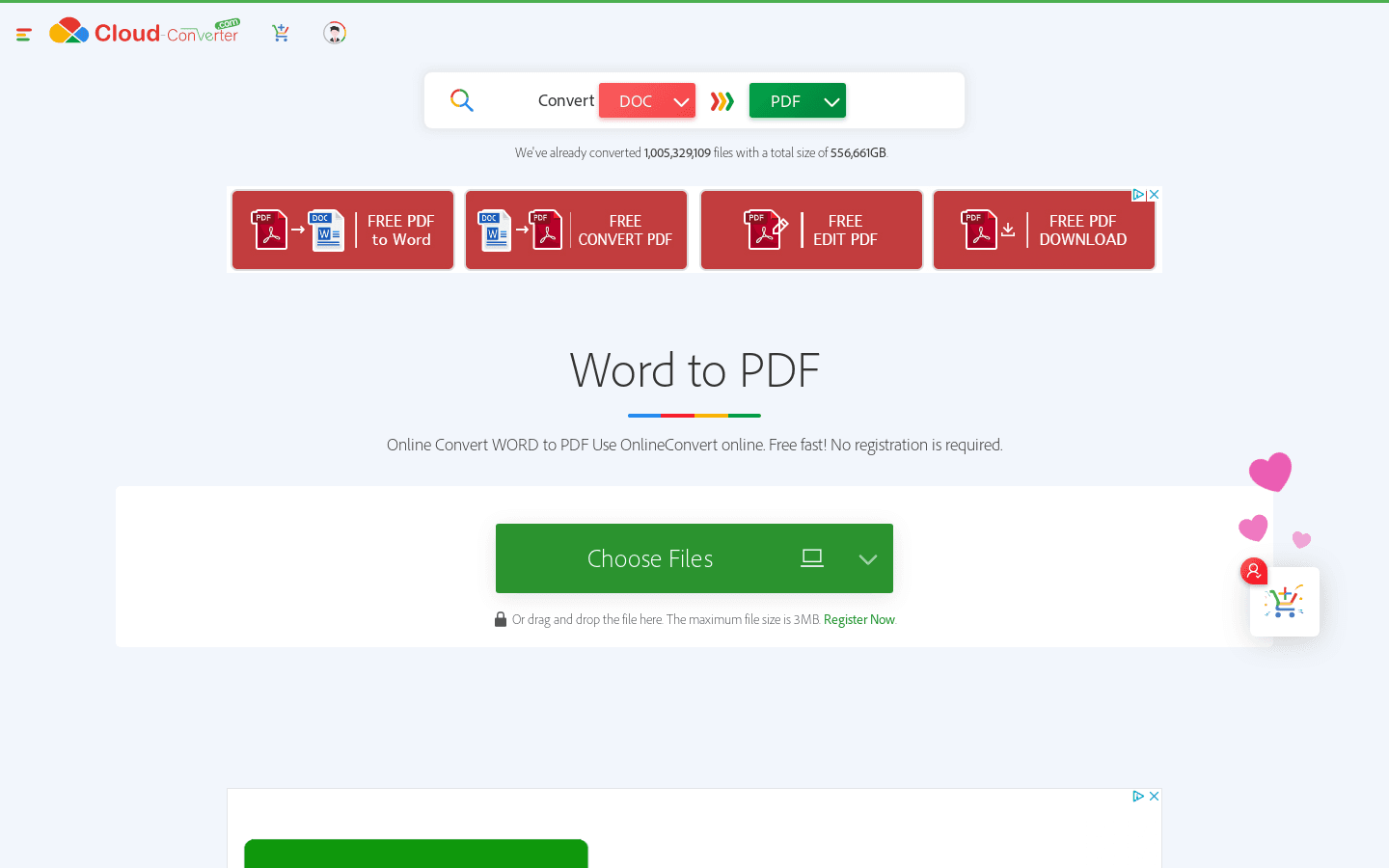This screenshot has height=868, width=1389.
Task: Click the Choose Files button
Action: click(650, 557)
